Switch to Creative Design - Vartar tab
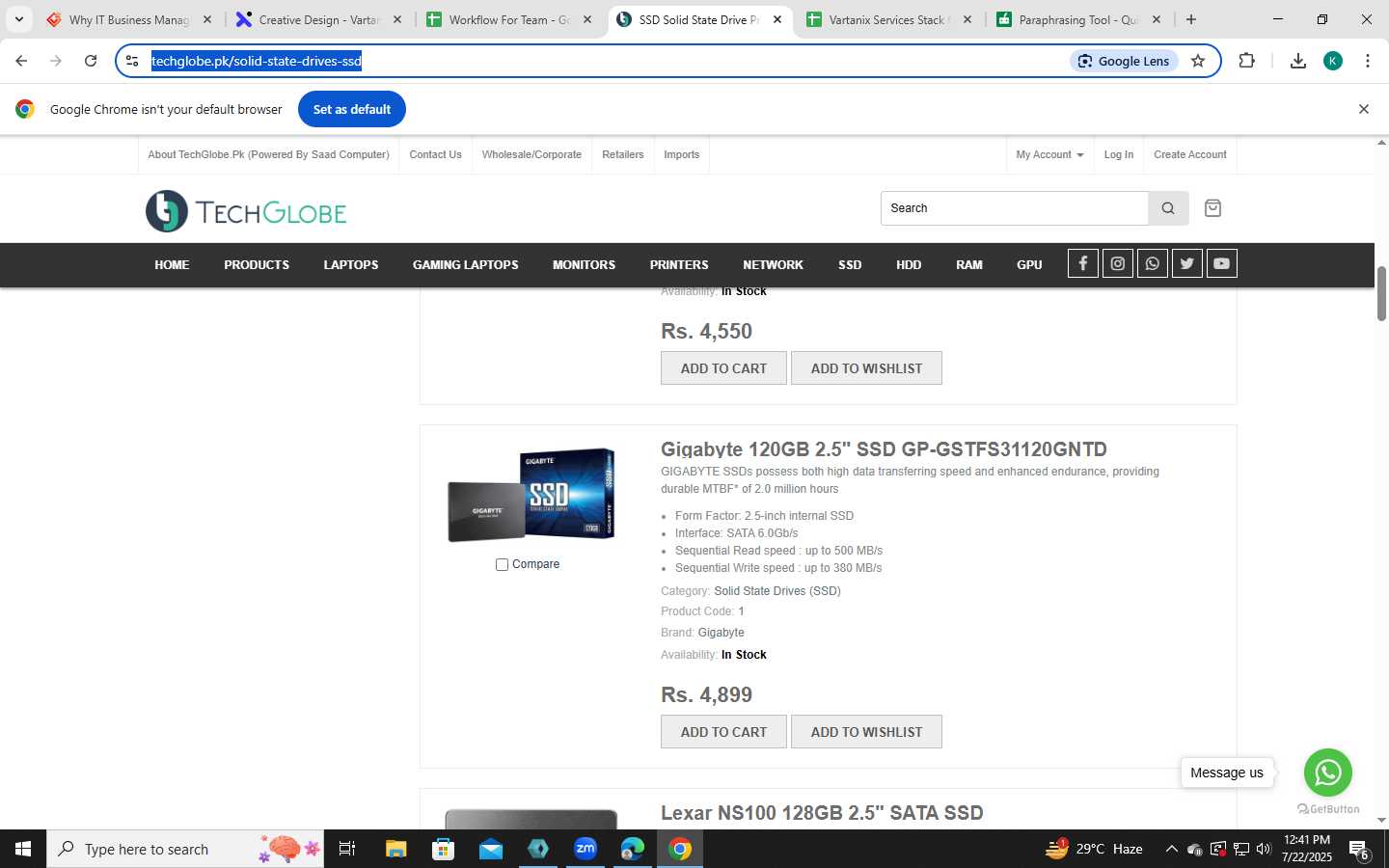1389x868 pixels. 320,19
